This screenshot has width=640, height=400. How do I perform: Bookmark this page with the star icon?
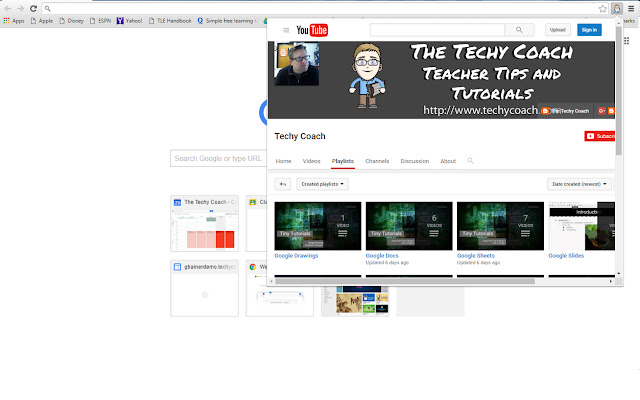pyautogui.click(x=602, y=9)
